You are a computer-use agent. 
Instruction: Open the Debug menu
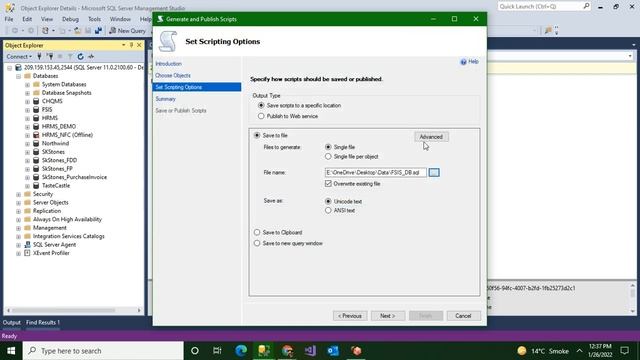[70, 19]
